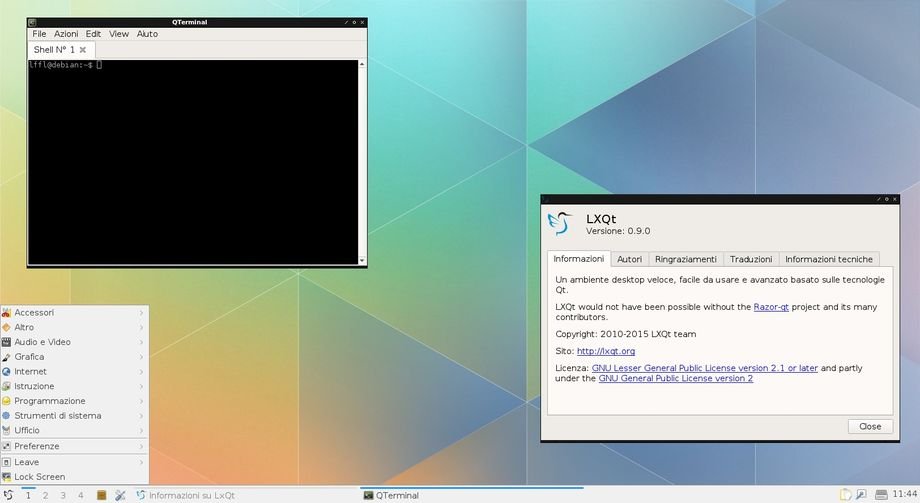Click the LXQt bird logo in dialog
This screenshot has height=503, width=920.
pyautogui.click(x=558, y=222)
